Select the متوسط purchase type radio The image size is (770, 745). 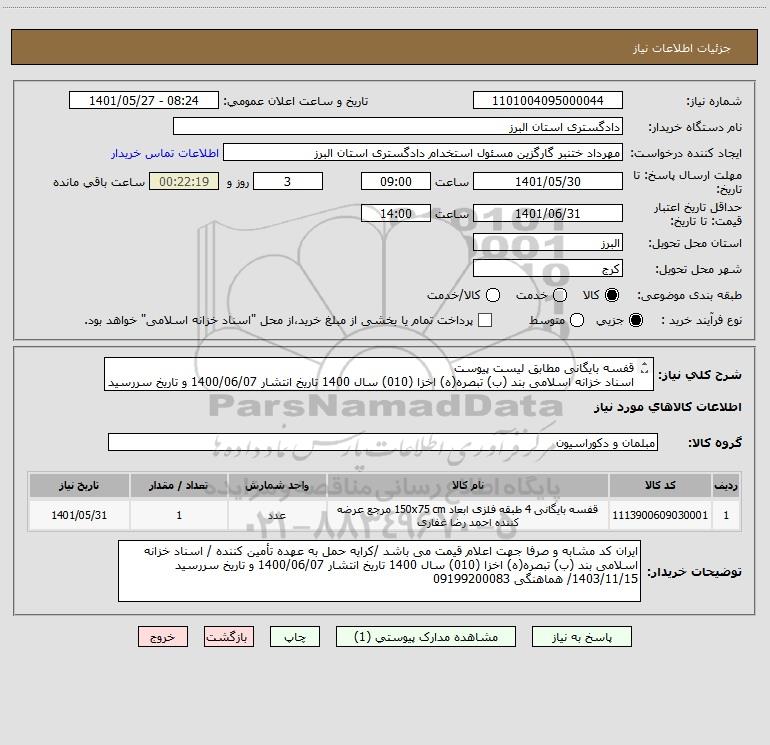pyautogui.click(x=577, y=320)
